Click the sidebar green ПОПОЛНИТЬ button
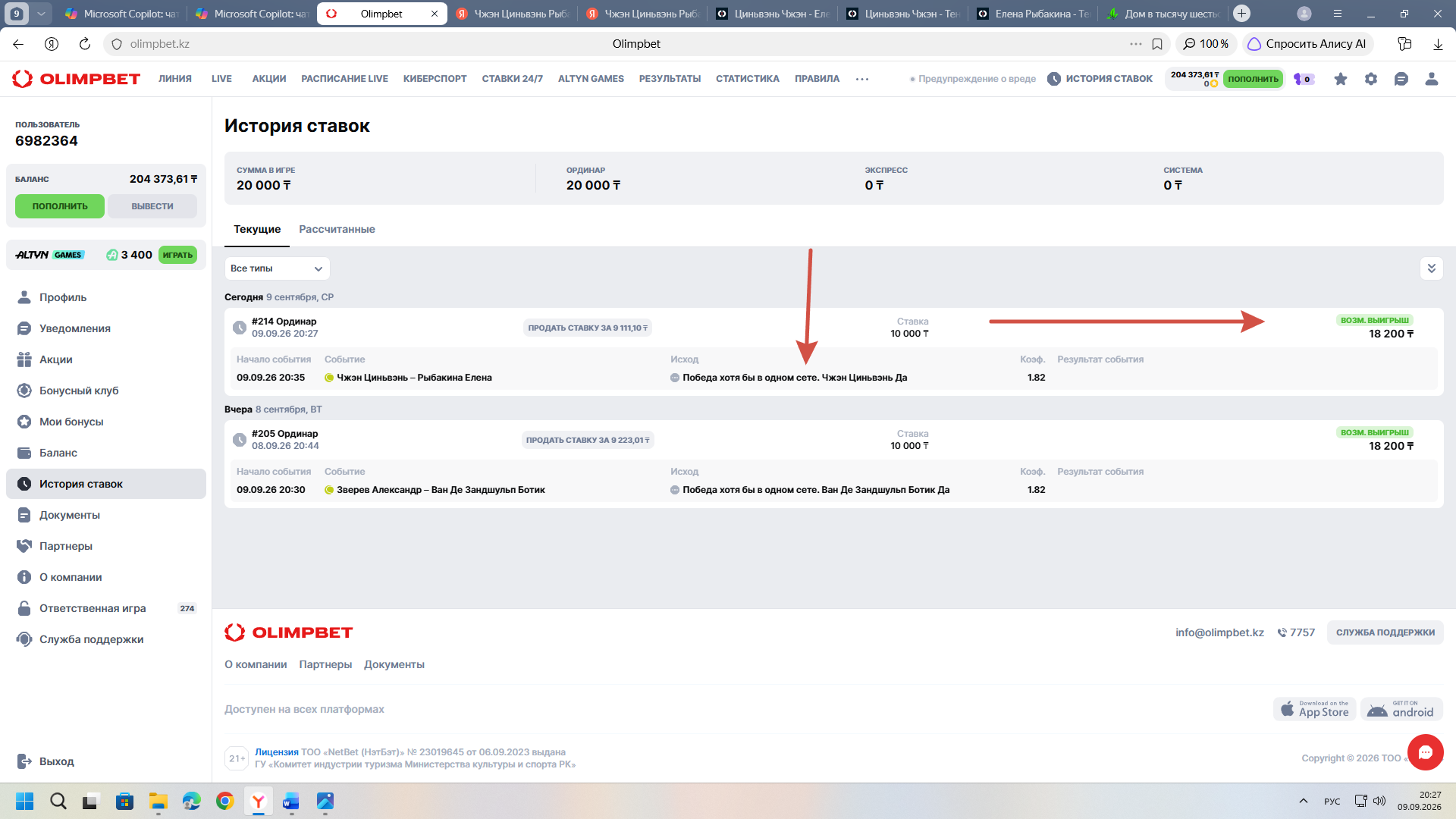This screenshot has width=1456, height=819. pyautogui.click(x=60, y=206)
